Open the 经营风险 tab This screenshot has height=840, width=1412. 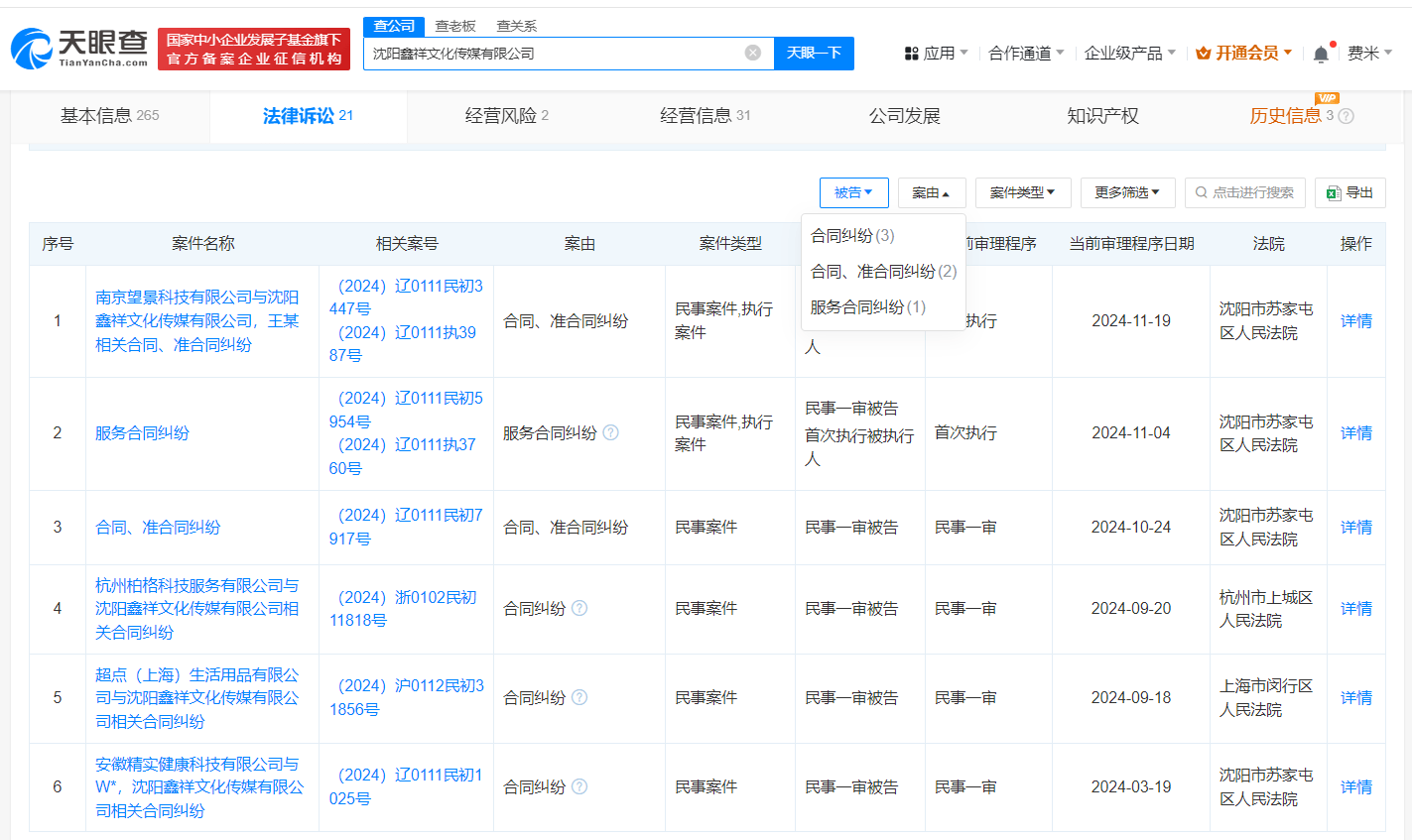point(507,116)
